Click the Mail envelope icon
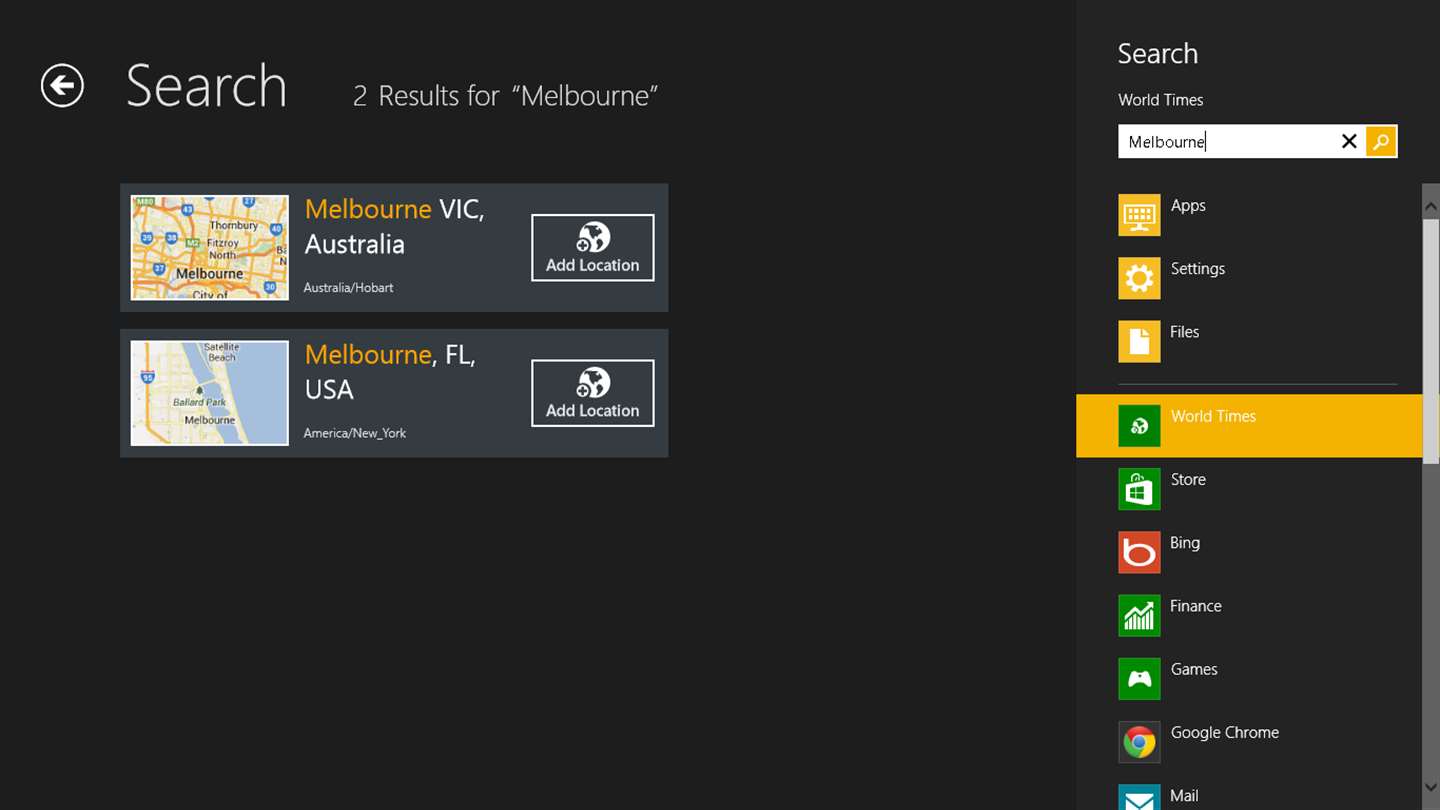The width and height of the screenshot is (1440, 810). coord(1139,797)
